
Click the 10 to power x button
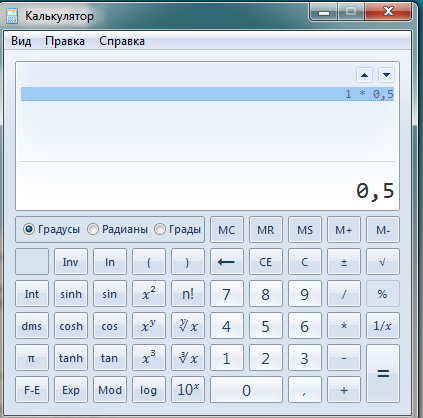pyautogui.click(x=188, y=390)
